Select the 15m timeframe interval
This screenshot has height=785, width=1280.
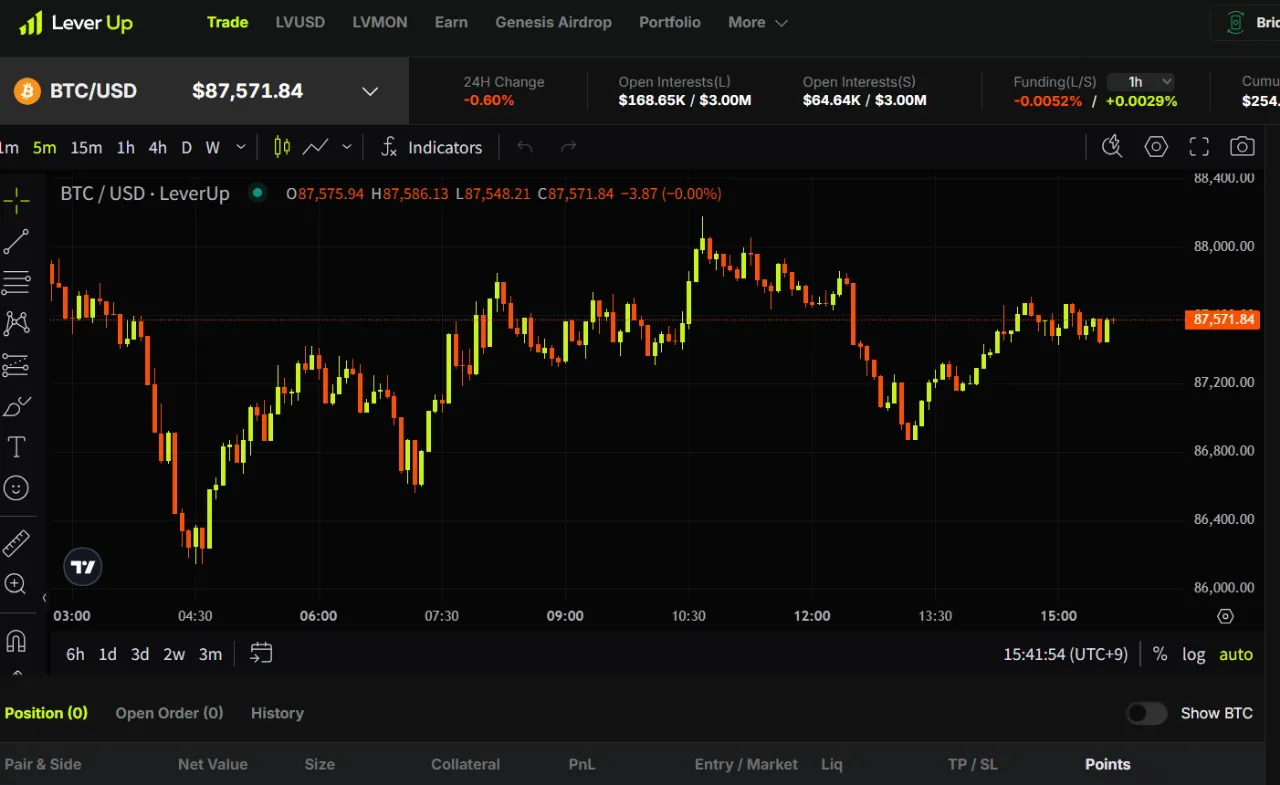tap(86, 147)
